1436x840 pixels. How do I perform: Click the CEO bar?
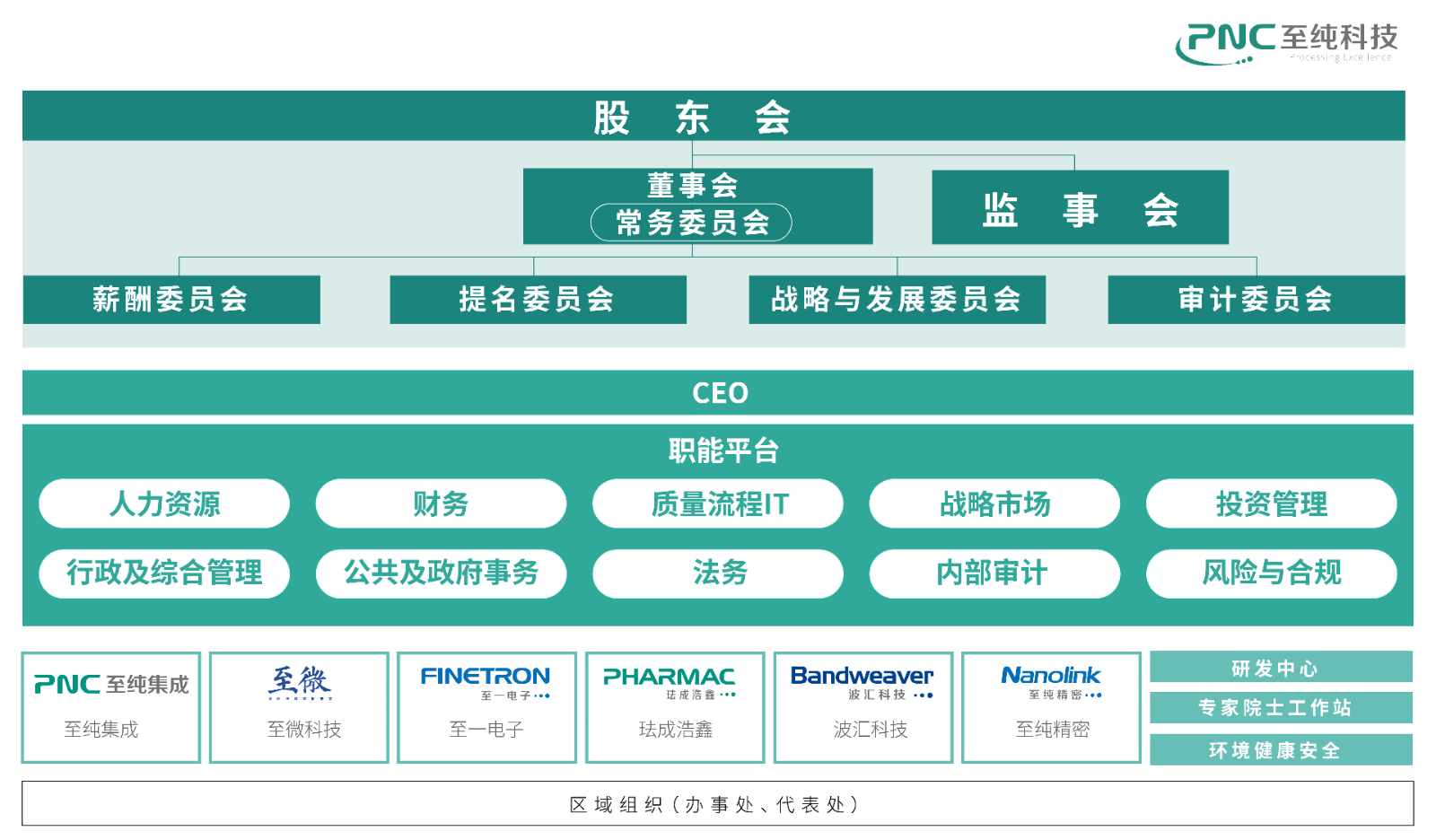(718, 393)
